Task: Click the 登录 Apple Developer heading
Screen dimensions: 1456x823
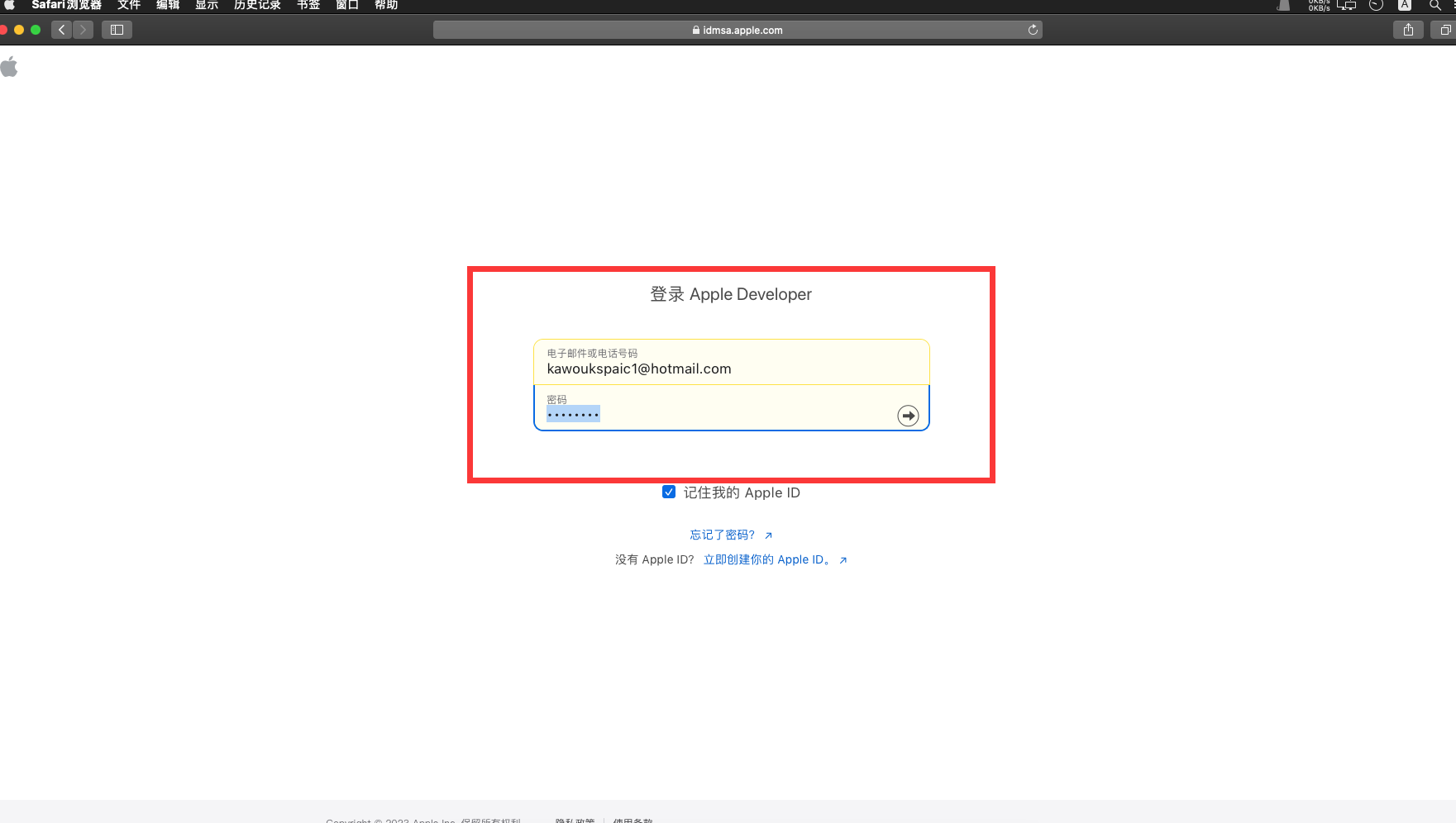Action: (731, 294)
